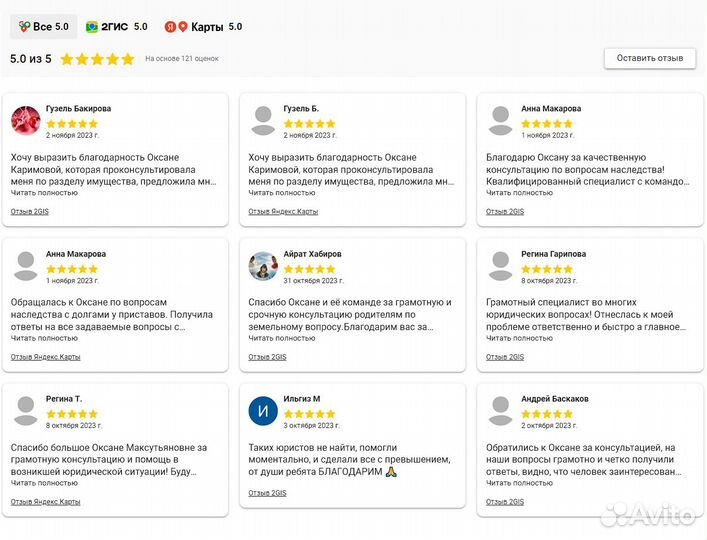
Task: Click Ильгиз М's blue "И" avatar
Action: (263, 411)
